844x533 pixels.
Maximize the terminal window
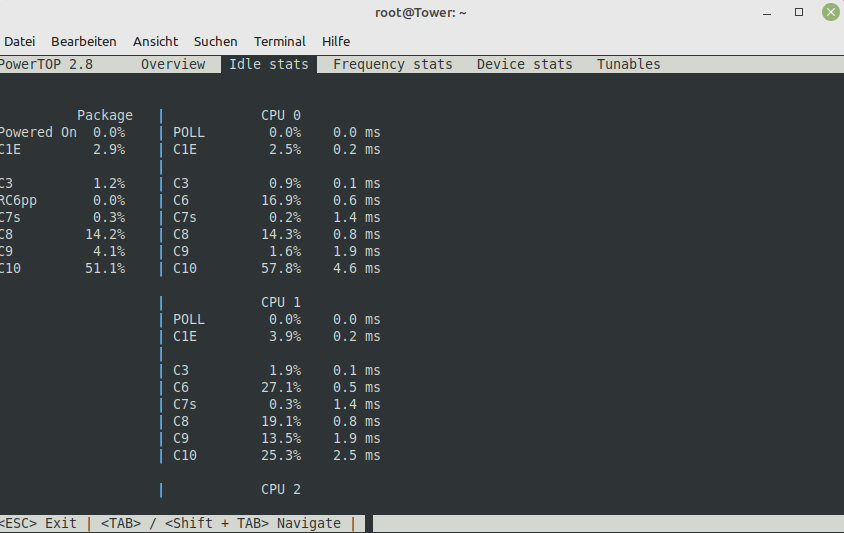799,12
